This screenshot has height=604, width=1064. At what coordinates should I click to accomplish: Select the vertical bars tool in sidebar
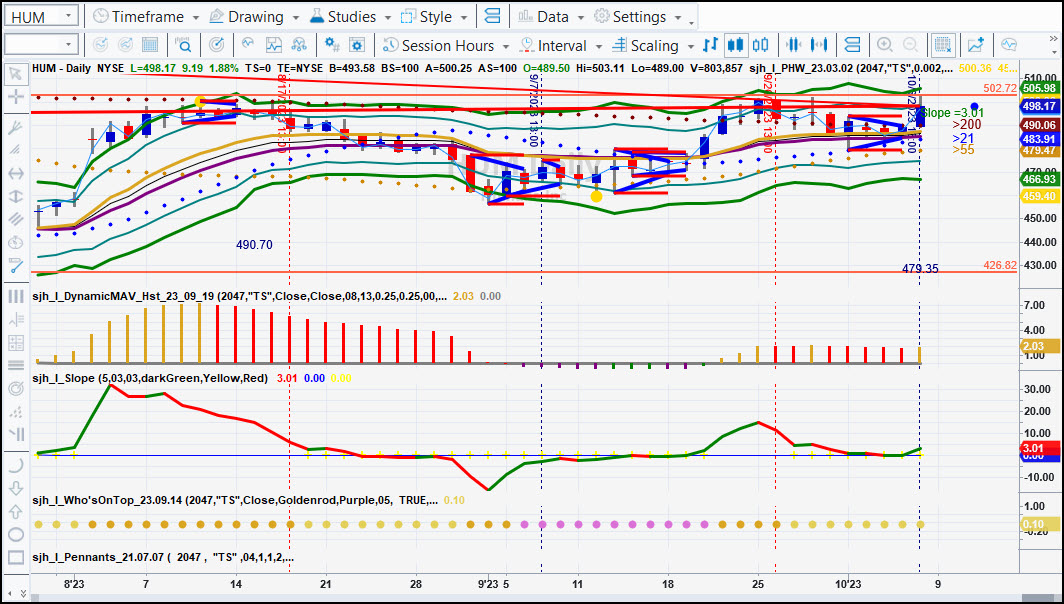point(16,297)
